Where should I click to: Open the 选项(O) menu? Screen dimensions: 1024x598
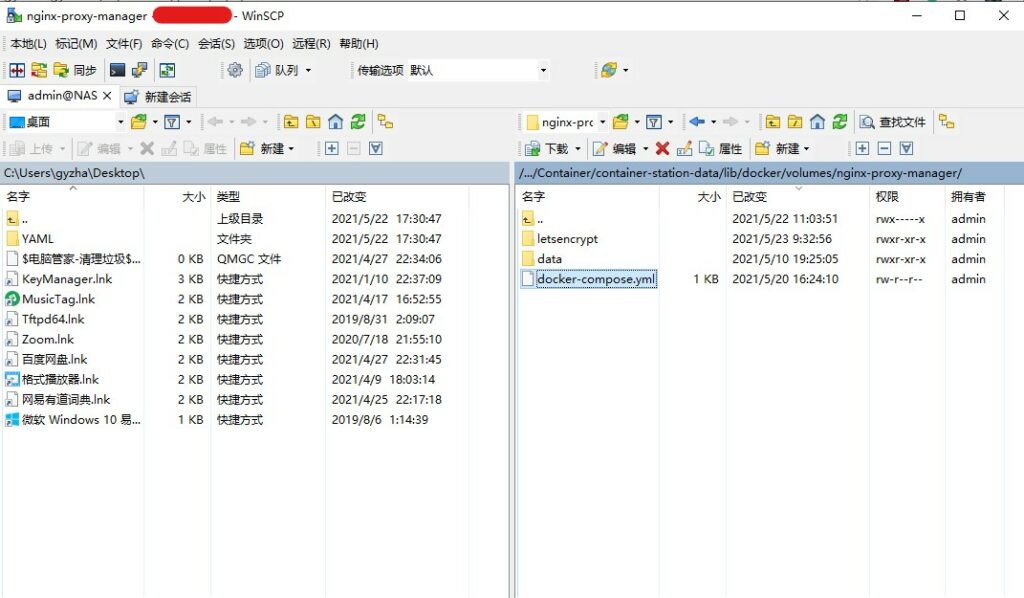click(x=263, y=44)
